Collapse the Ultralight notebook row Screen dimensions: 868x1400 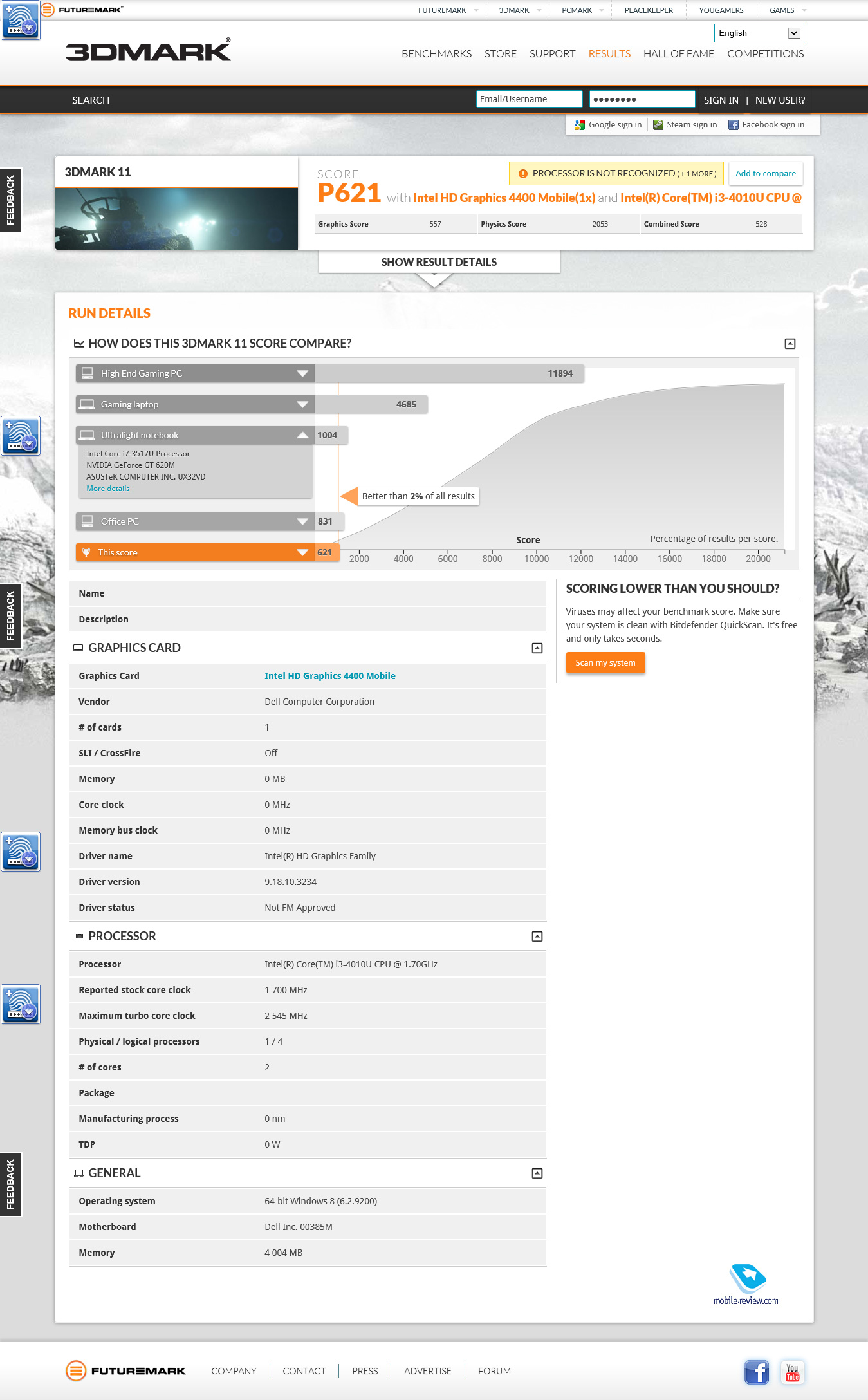[302, 436]
